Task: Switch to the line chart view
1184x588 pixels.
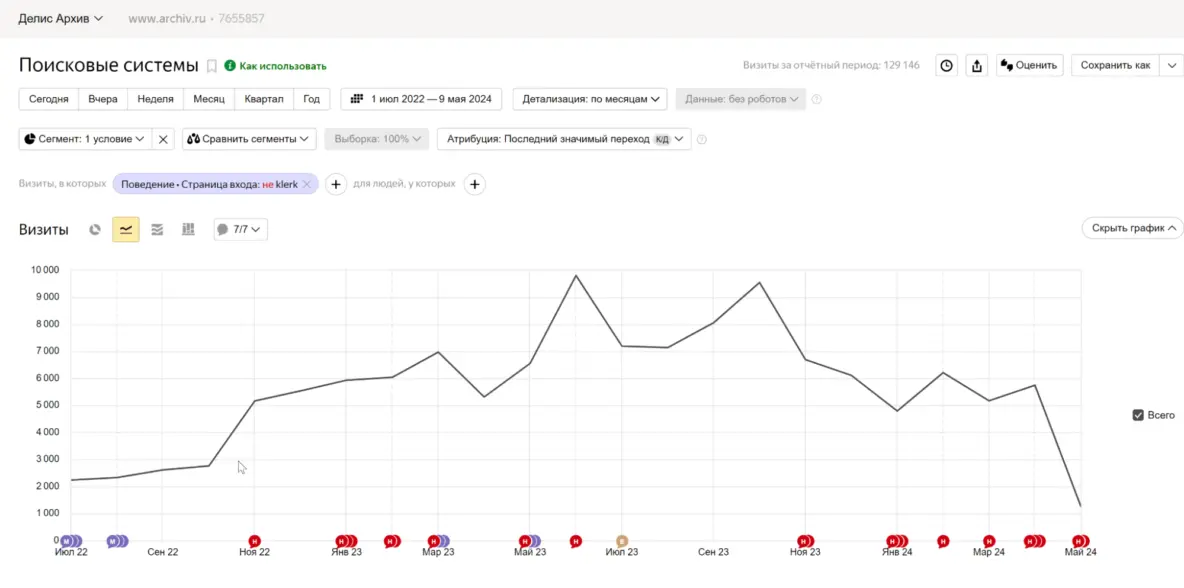Action: point(125,230)
